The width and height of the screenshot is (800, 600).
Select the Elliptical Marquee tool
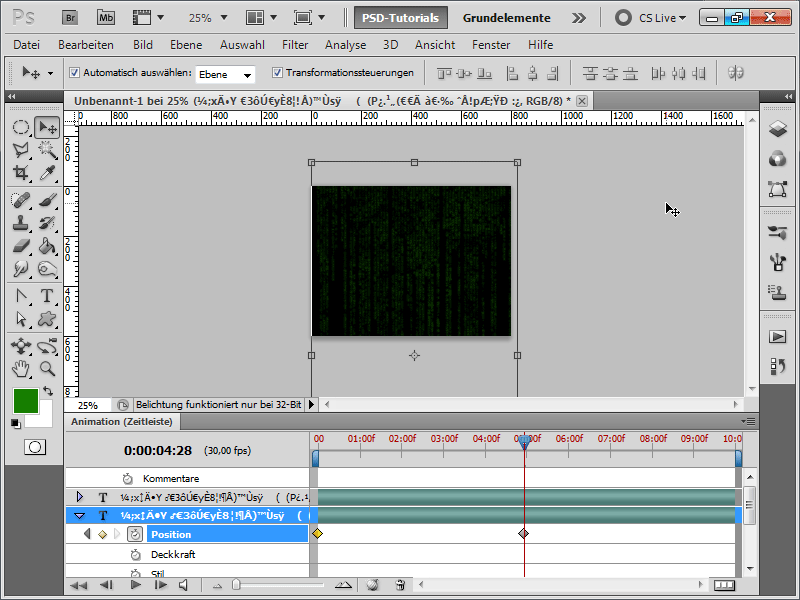(x=20, y=127)
